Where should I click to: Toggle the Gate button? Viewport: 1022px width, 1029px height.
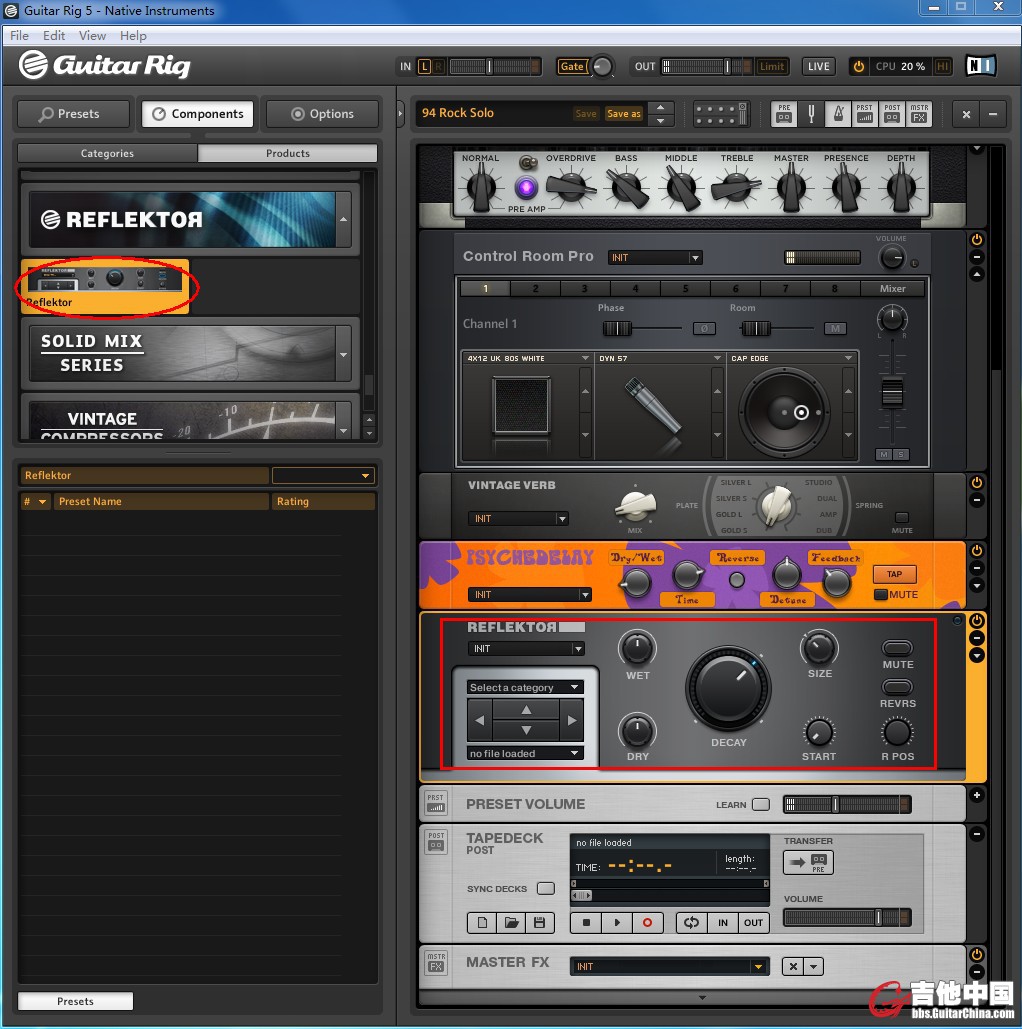(x=572, y=66)
